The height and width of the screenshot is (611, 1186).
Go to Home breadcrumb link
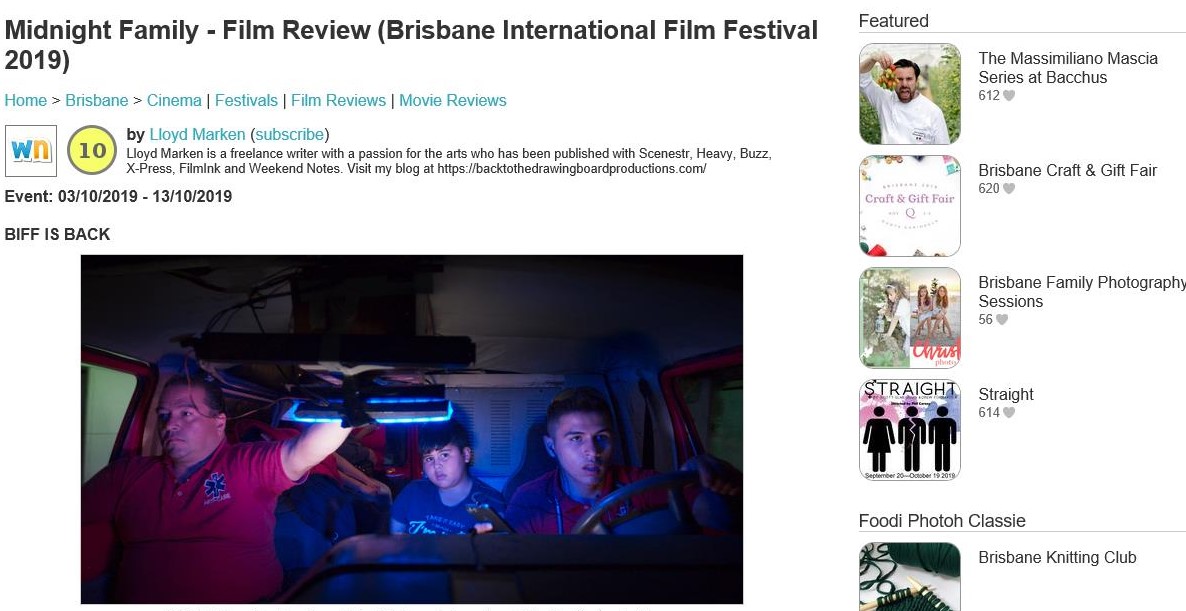[x=26, y=101]
